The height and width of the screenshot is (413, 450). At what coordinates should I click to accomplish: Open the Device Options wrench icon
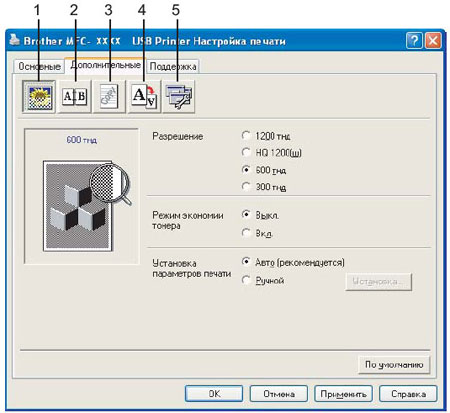179,97
